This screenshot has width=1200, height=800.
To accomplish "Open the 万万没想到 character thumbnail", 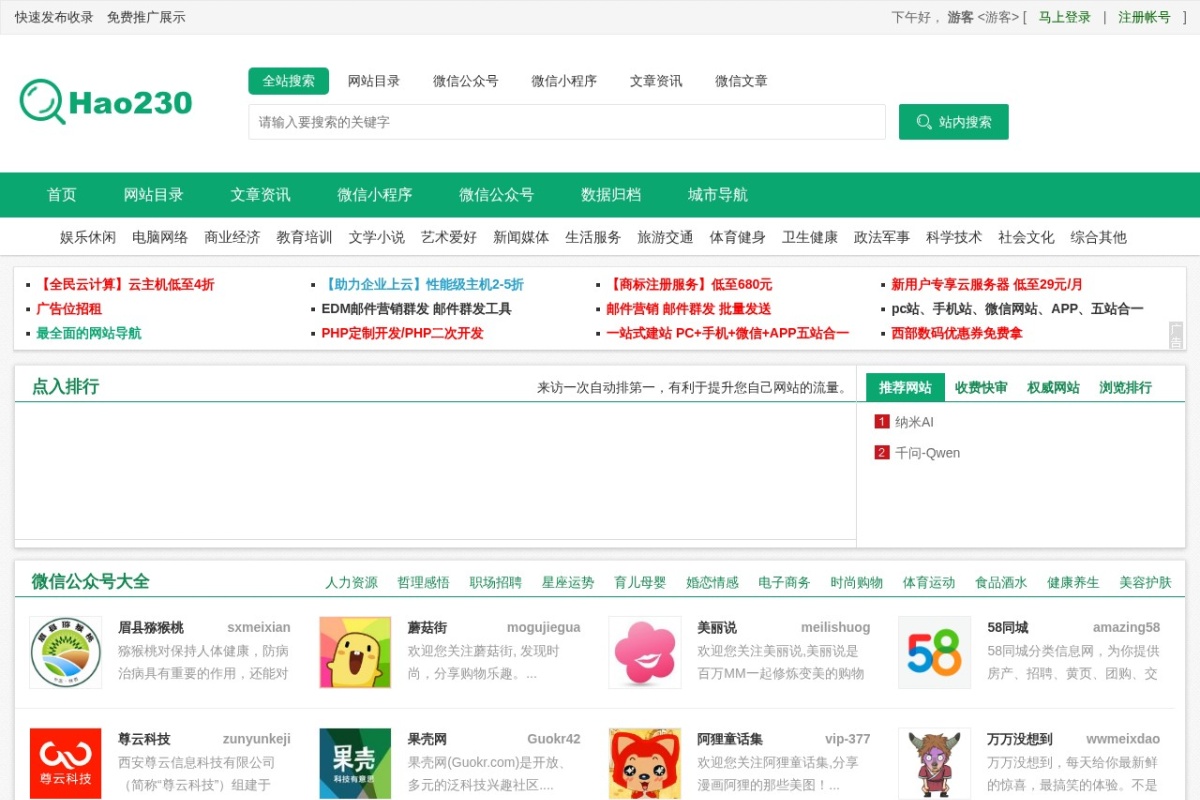I will pos(934,763).
